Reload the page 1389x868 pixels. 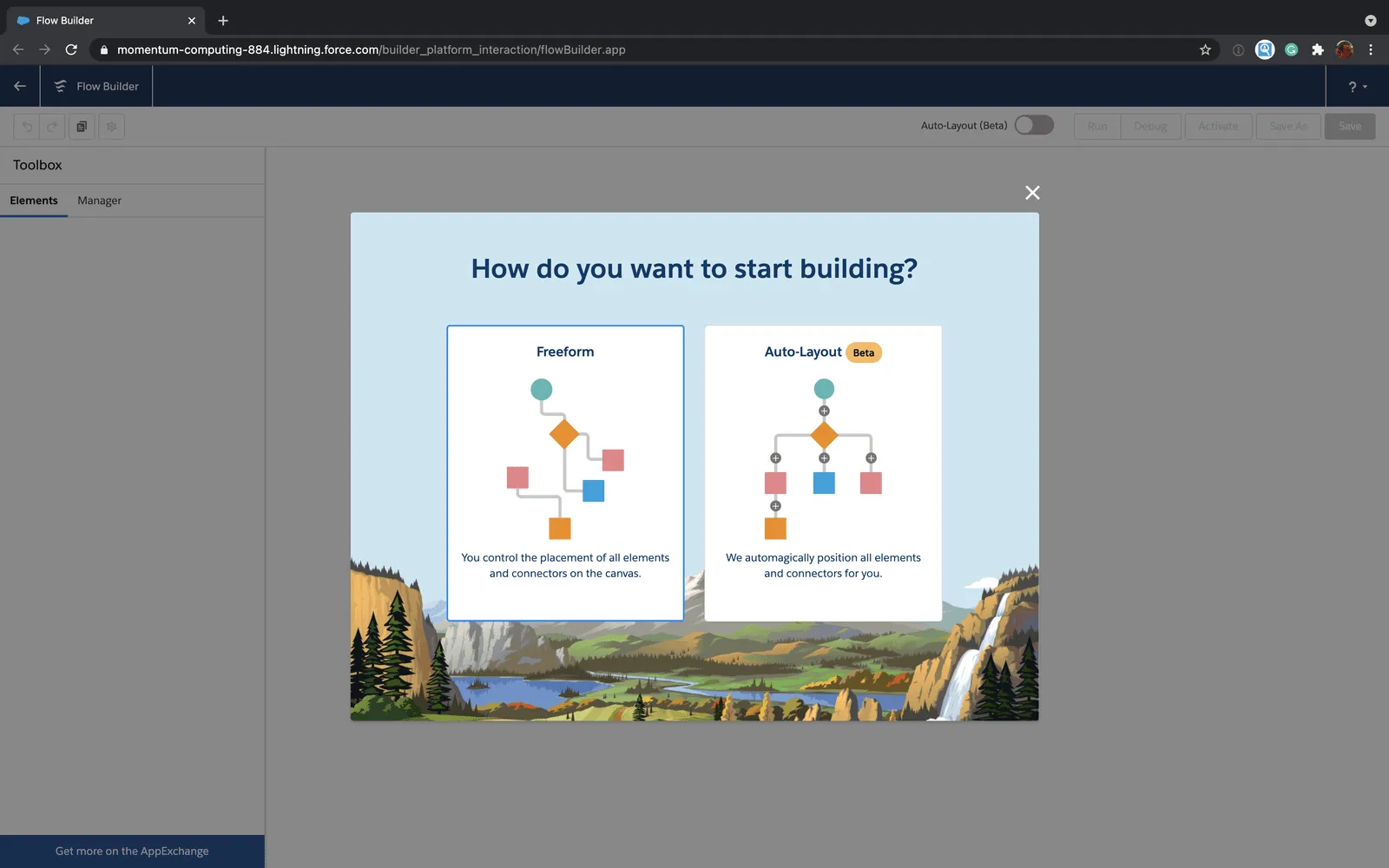pos(71,49)
